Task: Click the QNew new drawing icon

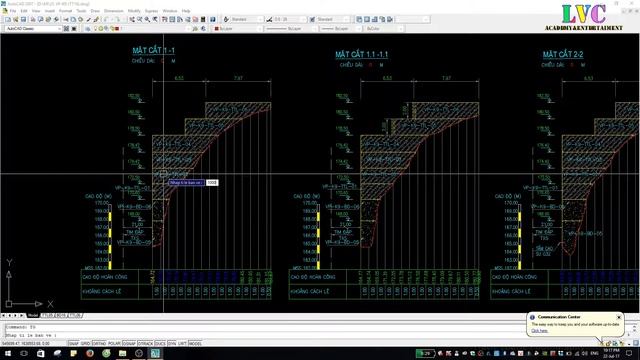Action: (x=8, y=19)
